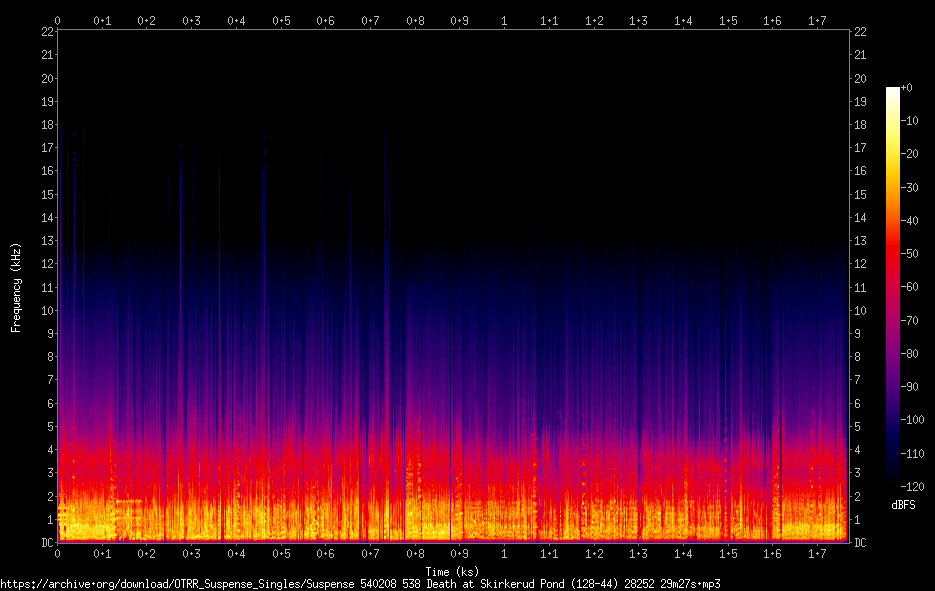Click the 5 kHz label on left axis

51,426
